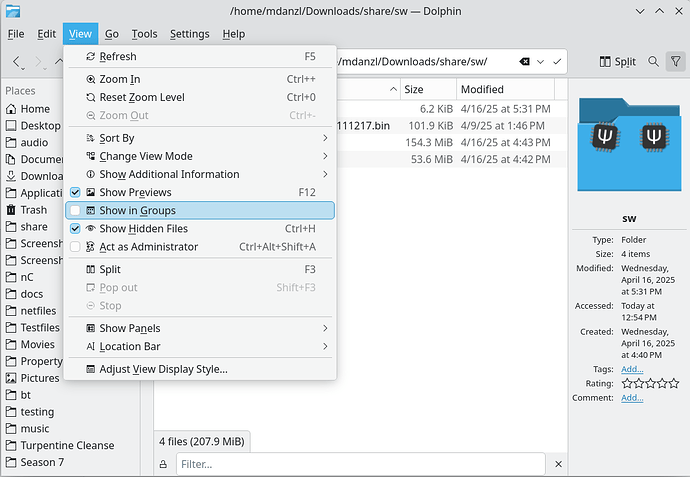Screen dimensions: 690x477
Task: Select the file ending in 111217.bin
Action: tap(451, 126)
